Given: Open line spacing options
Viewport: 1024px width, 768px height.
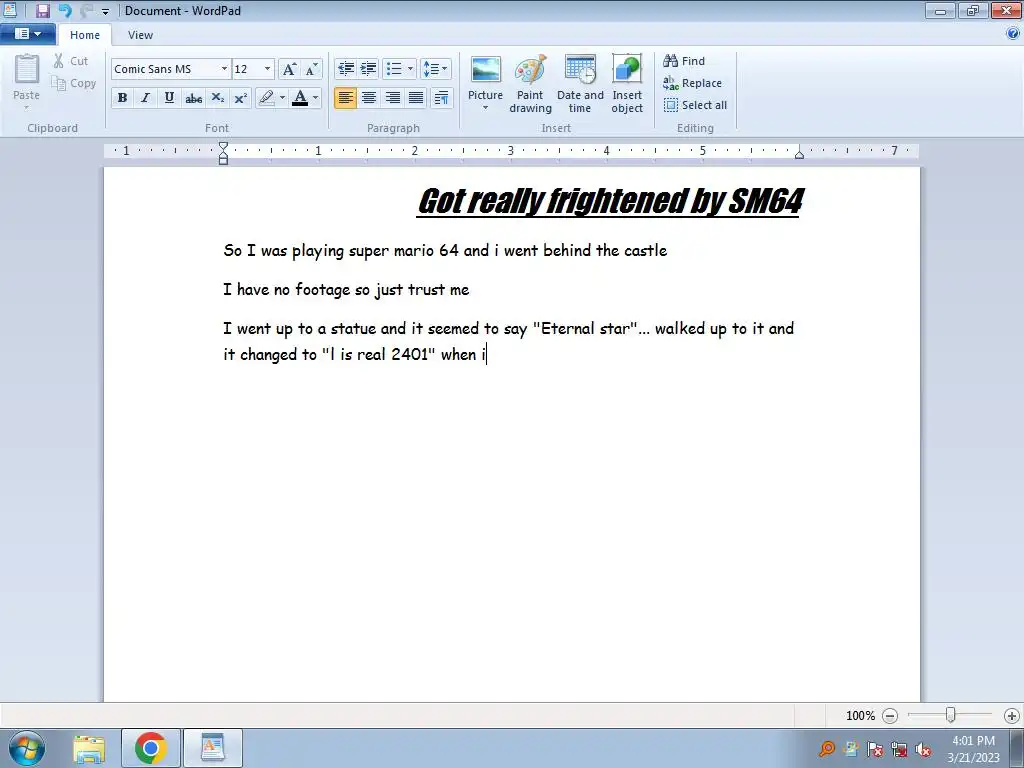Looking at the screenshot, I should [x=436, y=69].
